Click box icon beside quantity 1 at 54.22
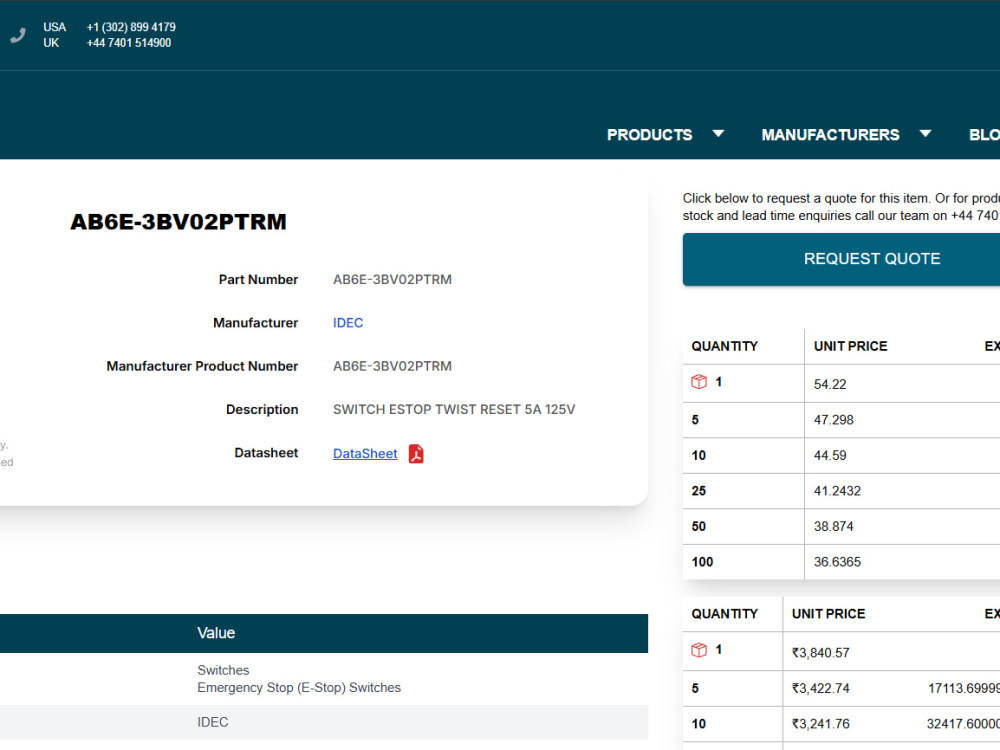Screen dimensions: 1000x750 [699, 381]
